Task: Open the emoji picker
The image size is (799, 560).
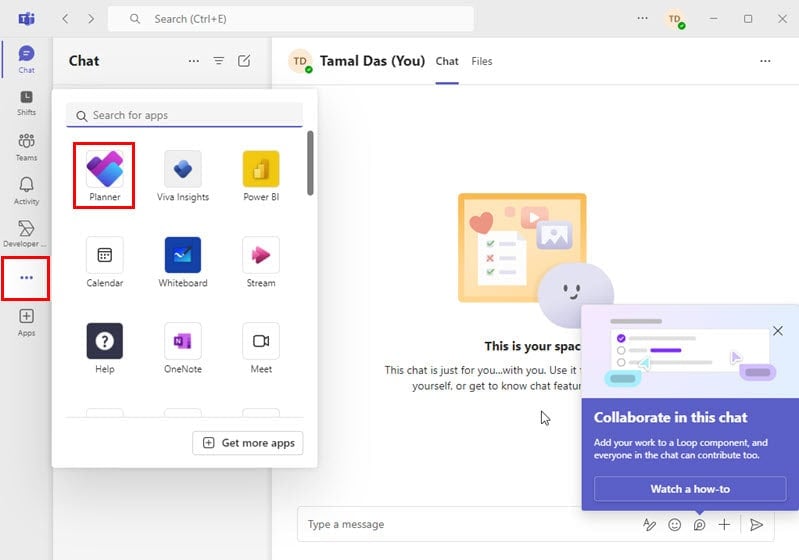Action: click(674, 524)
